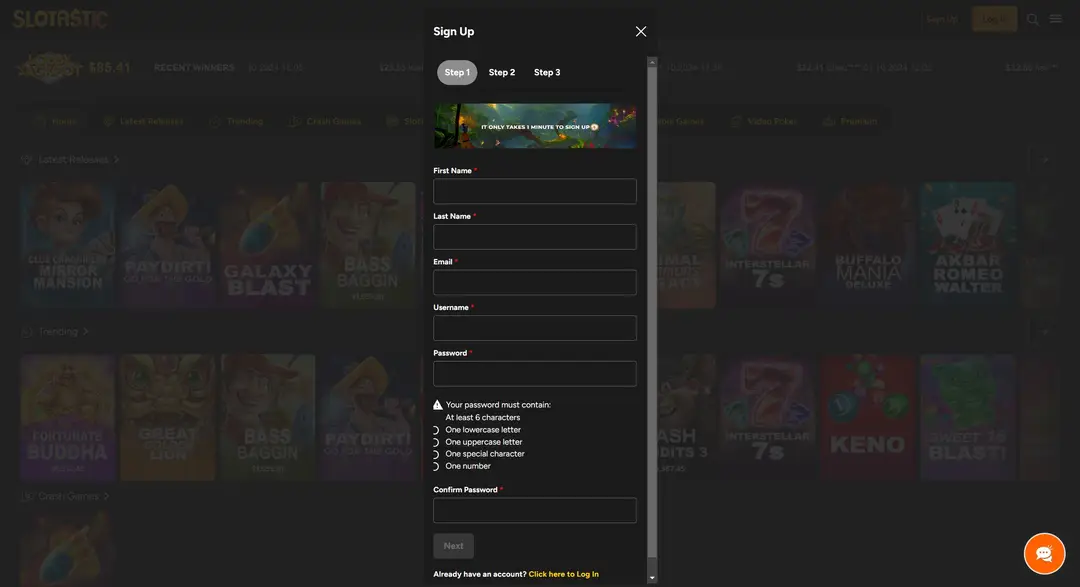Click the Slotastic logo
This screenshot has height=587, width=1080.
click(61, 19)
